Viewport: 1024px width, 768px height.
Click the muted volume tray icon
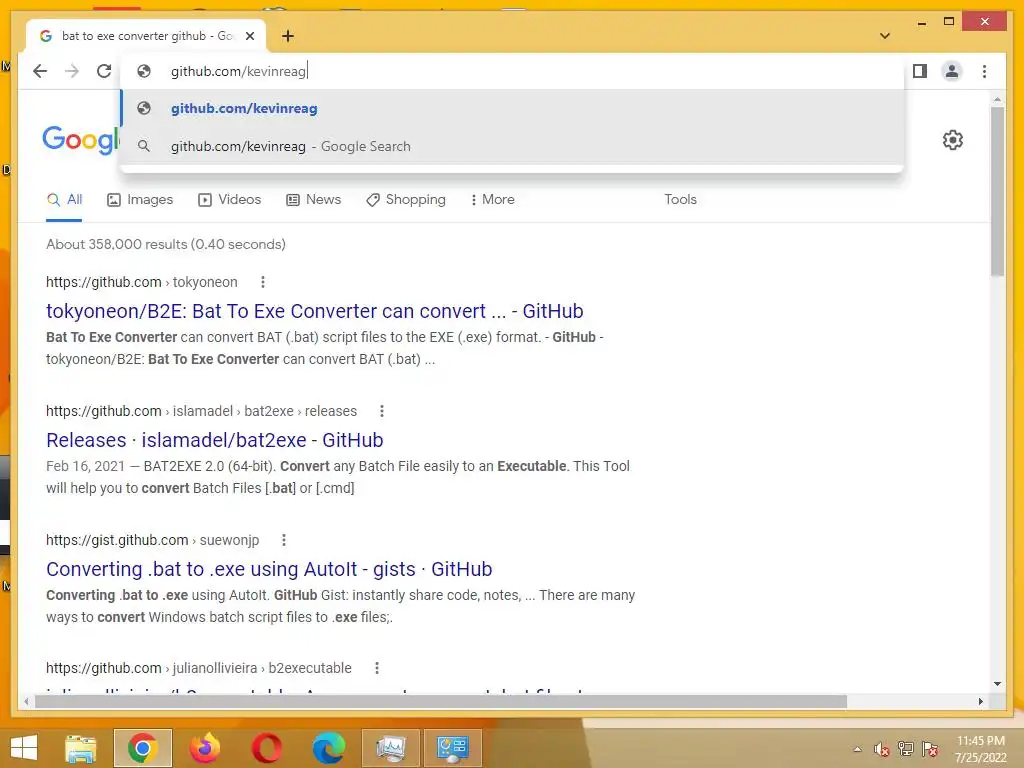[x=882, y=749]
